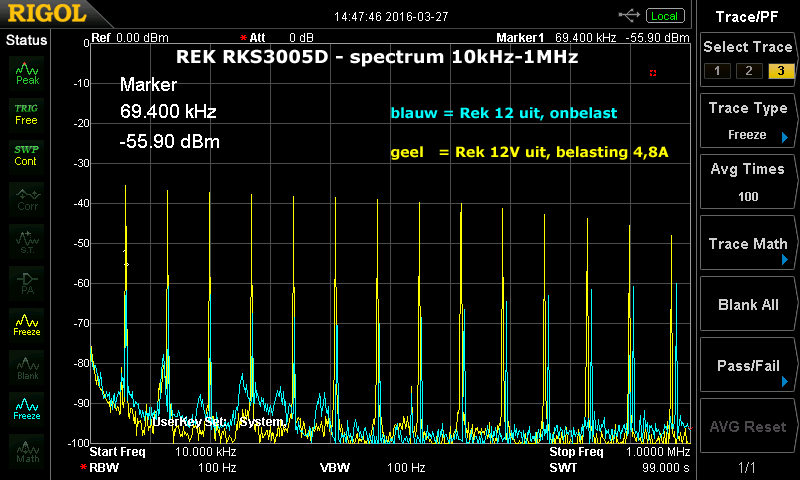Select trace 1
Viewport: 800px width, 480px height.
[717, 71]
